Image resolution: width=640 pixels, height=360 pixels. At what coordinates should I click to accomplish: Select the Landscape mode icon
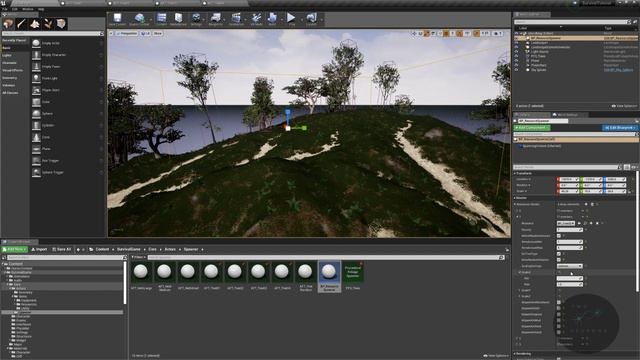[35, 24]
